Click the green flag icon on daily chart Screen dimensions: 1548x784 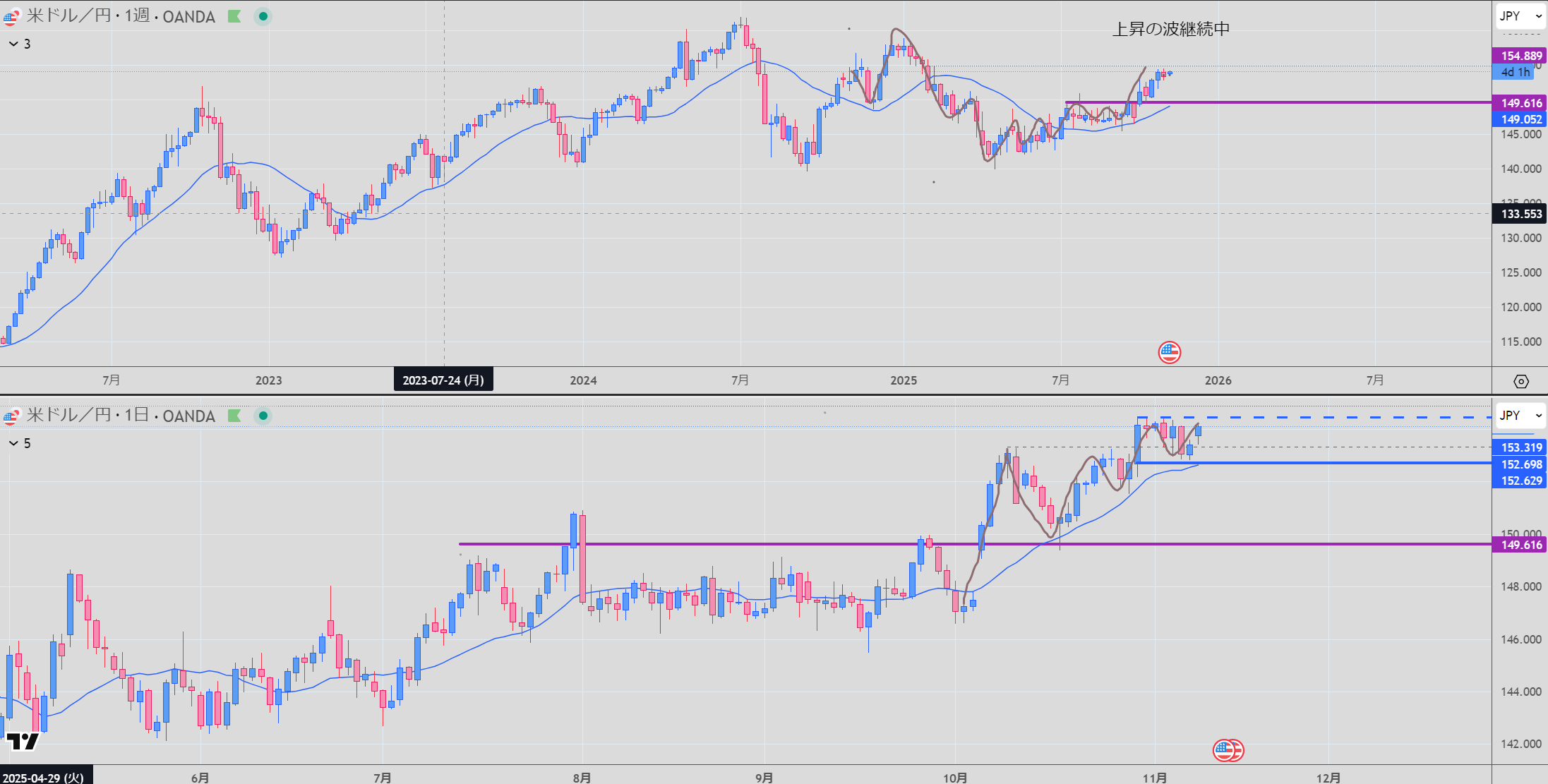pos(234,416)
